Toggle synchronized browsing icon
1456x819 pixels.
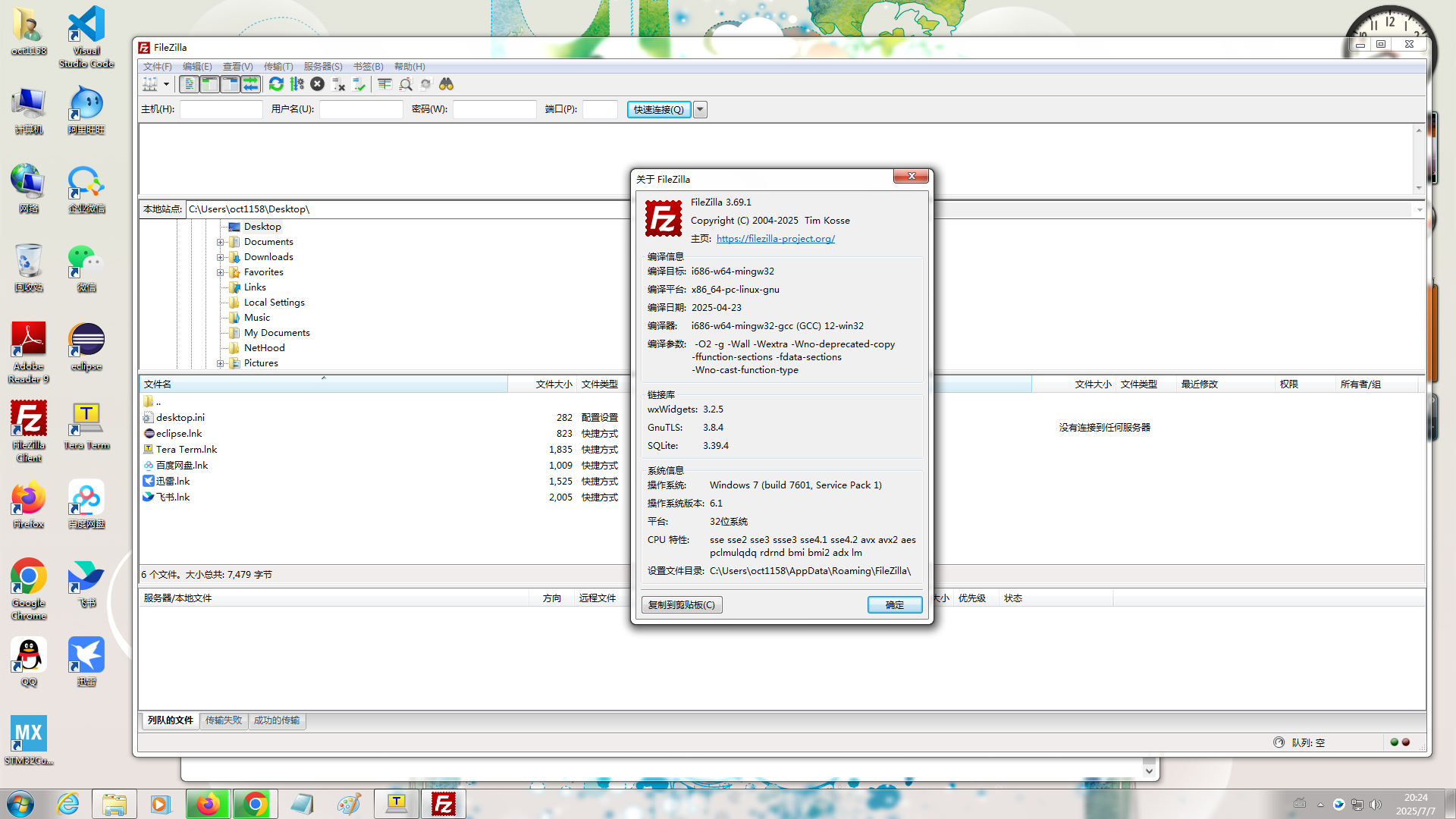pos(425,84)
